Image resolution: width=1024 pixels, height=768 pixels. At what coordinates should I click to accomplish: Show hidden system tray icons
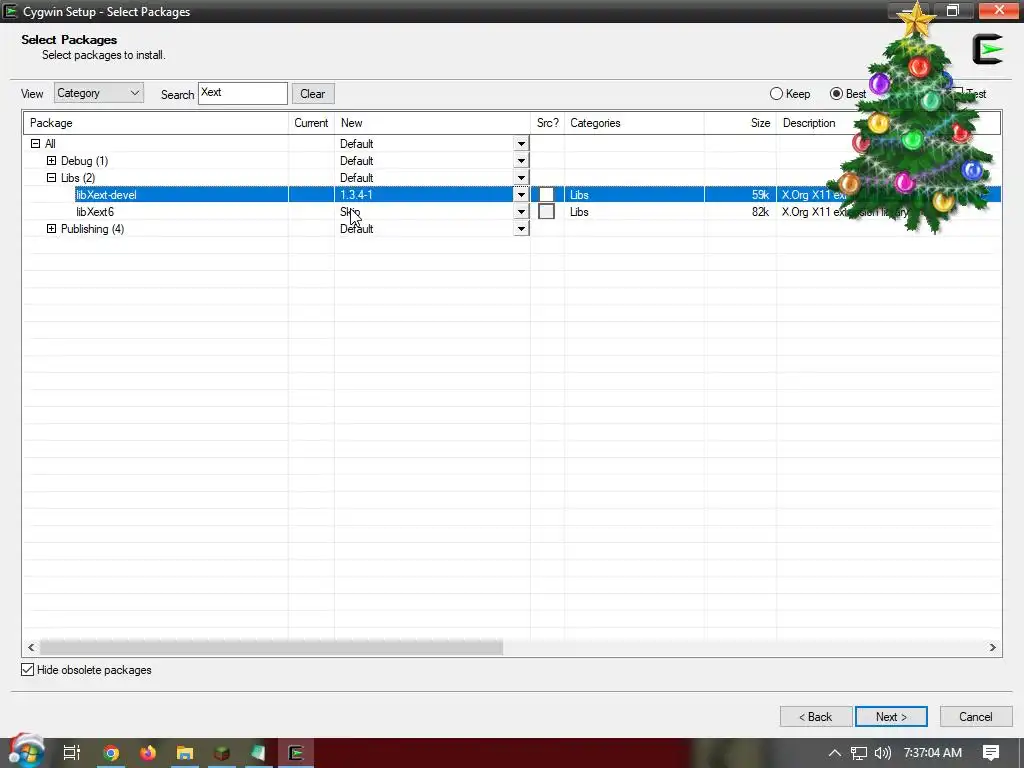pos(834,753)
